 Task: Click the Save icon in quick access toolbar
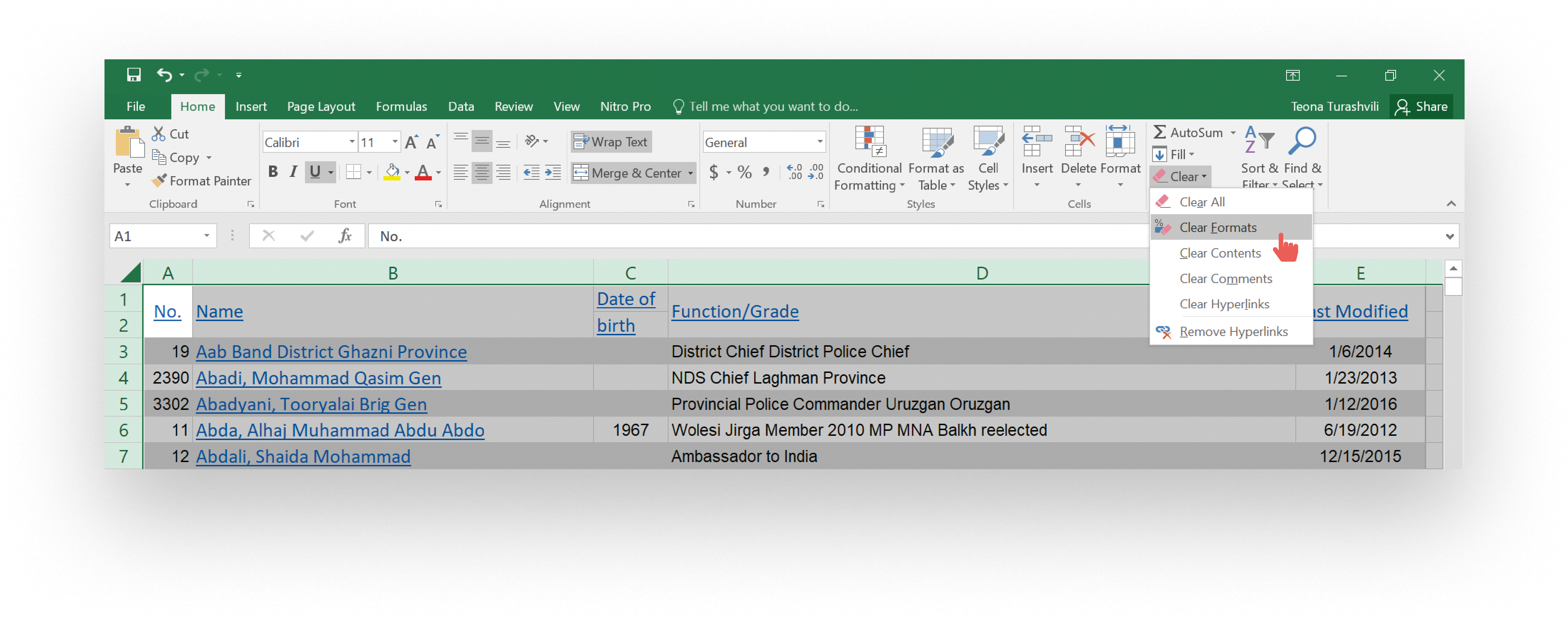coord(133,75)
